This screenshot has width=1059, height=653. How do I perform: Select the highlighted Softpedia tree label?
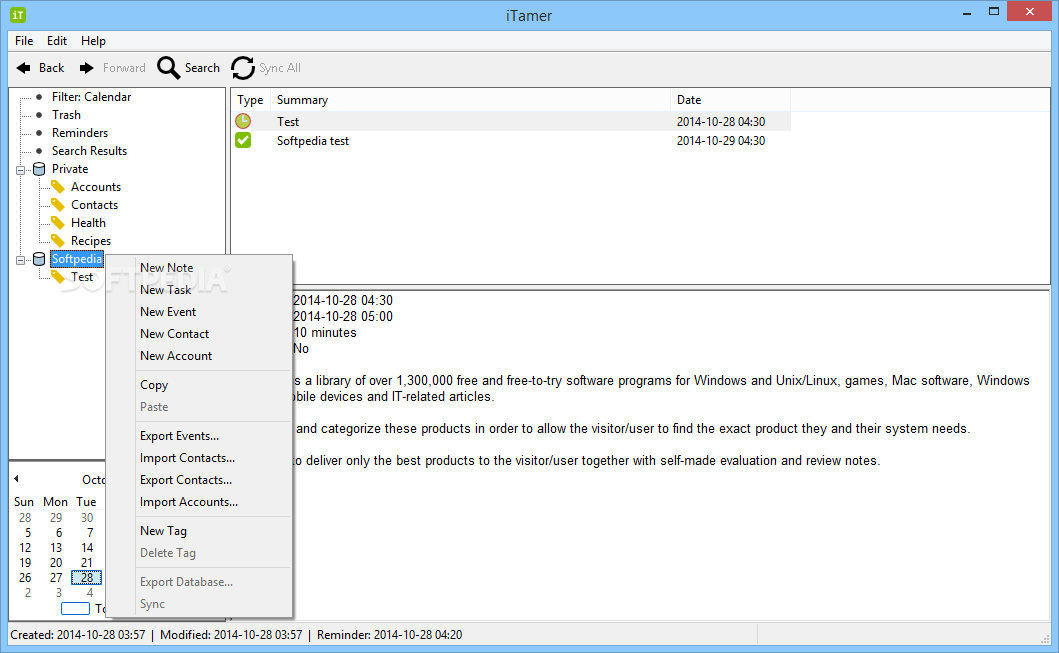point(77,259)
